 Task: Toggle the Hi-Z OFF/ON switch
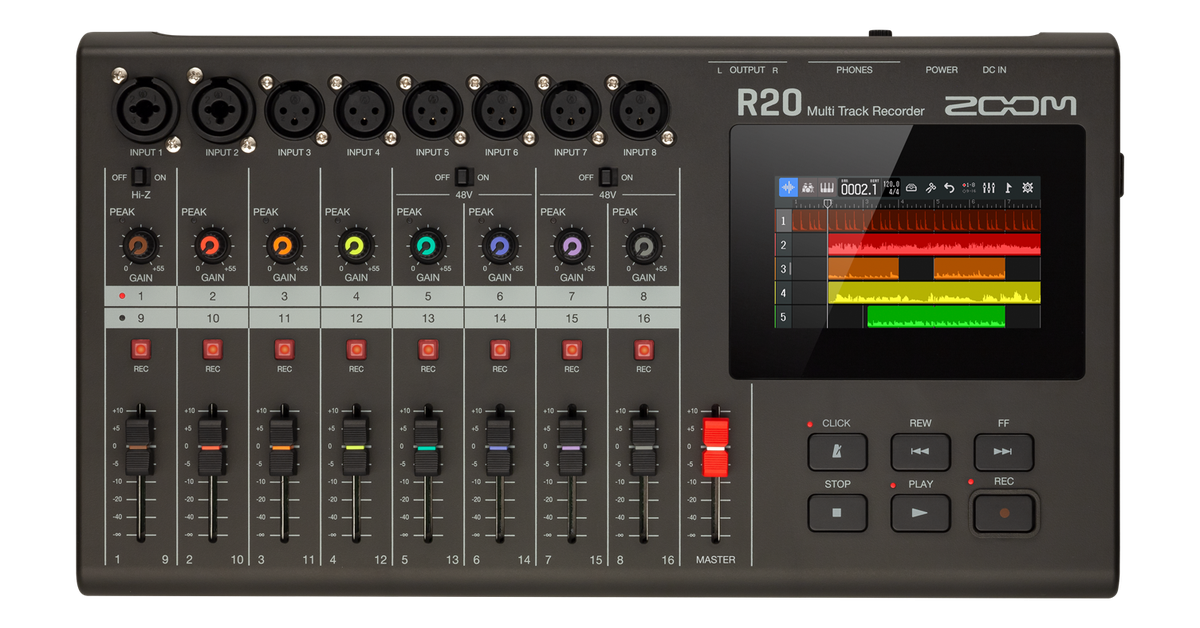(x=141, y=178)
